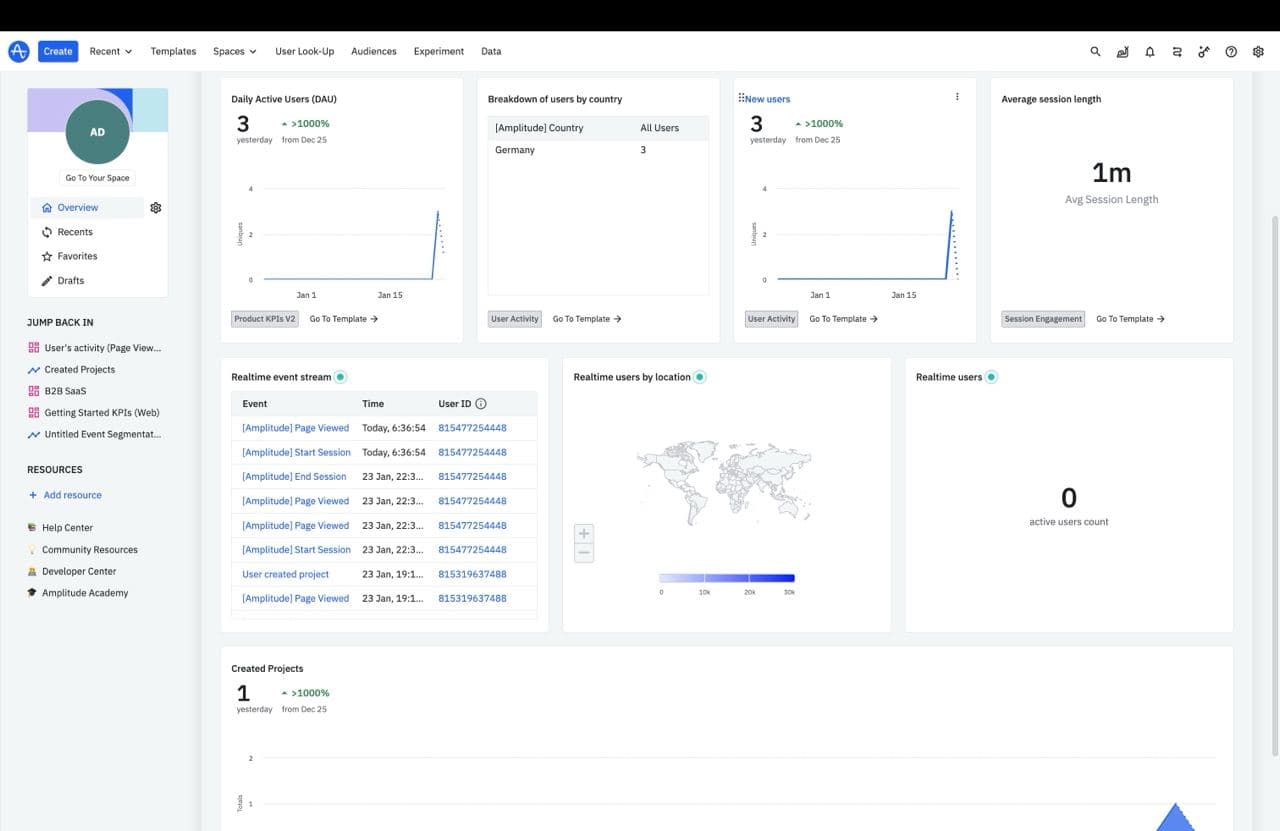The width and height of the screenshot is (1280, 831).
Task: Click Product KPIs V2 tag
Action: point(264,319)
